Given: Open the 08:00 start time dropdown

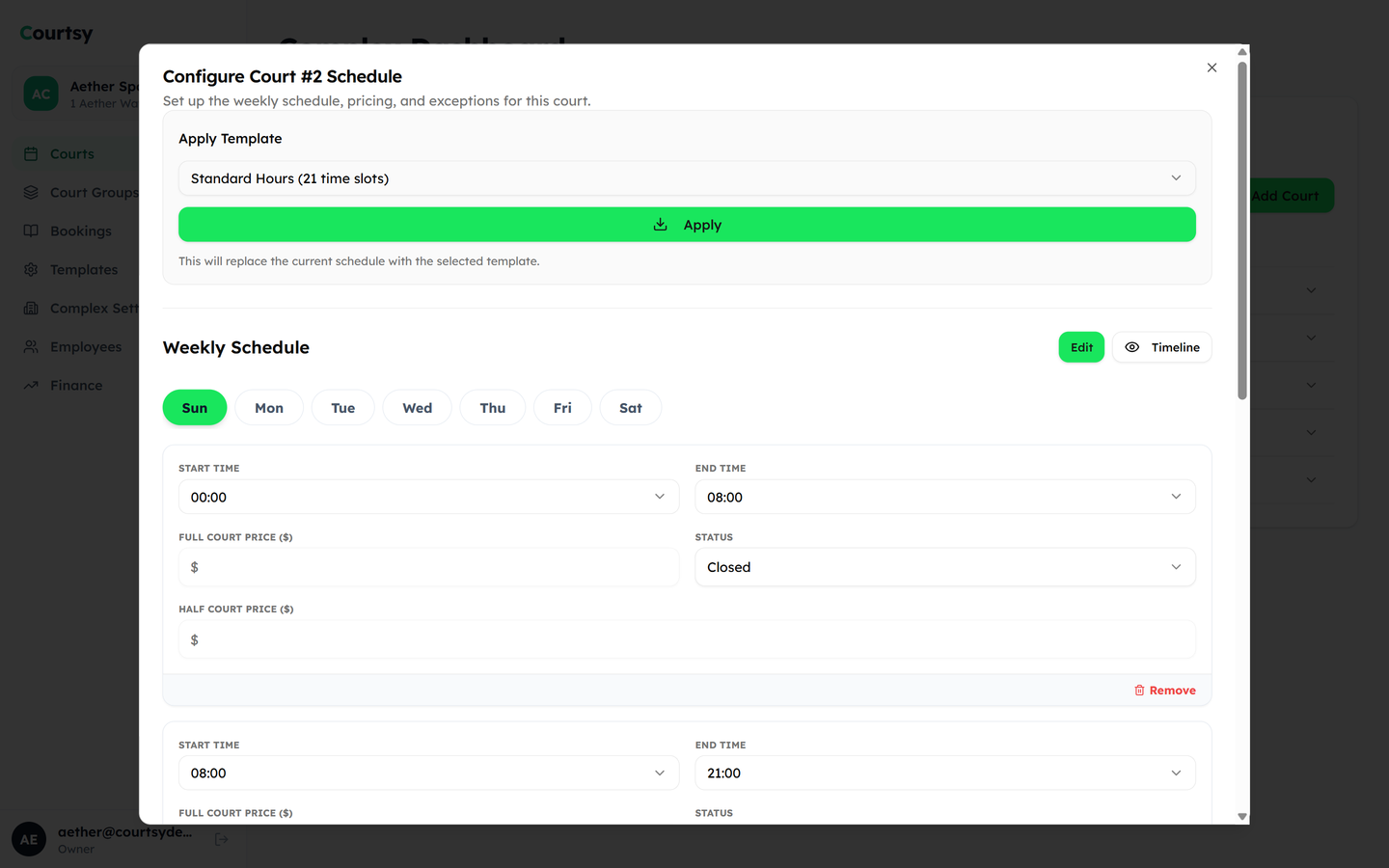Looking at the screenshot, I should click(x=429, y=773).
